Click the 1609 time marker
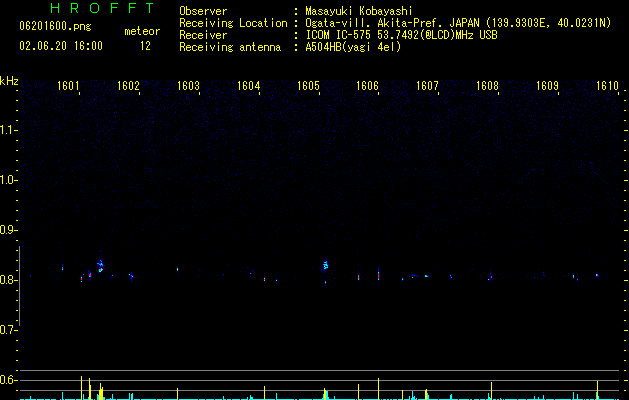Viewport: 629px width, 400px height. pos(547,86)
